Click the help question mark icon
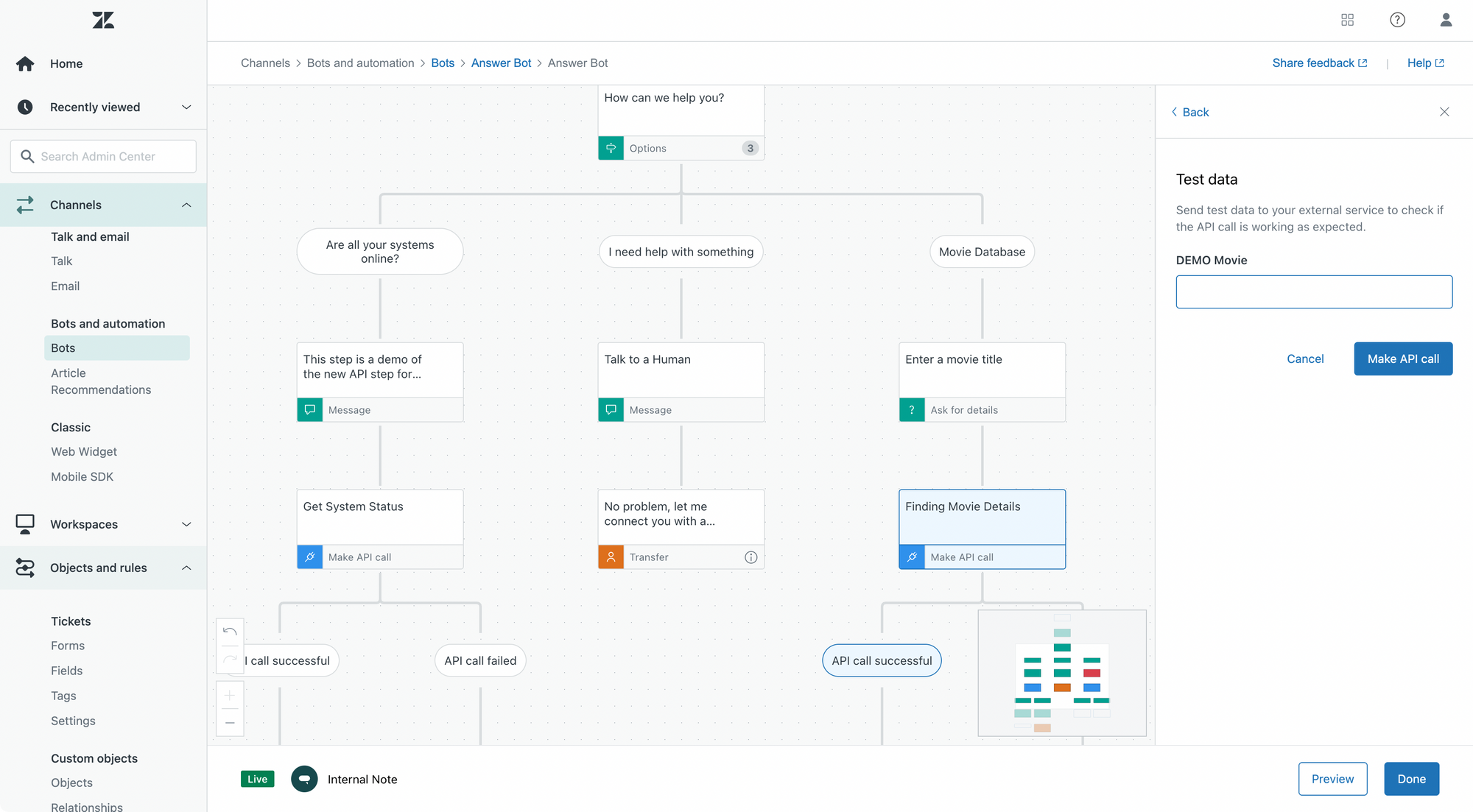 [1397, 20]
